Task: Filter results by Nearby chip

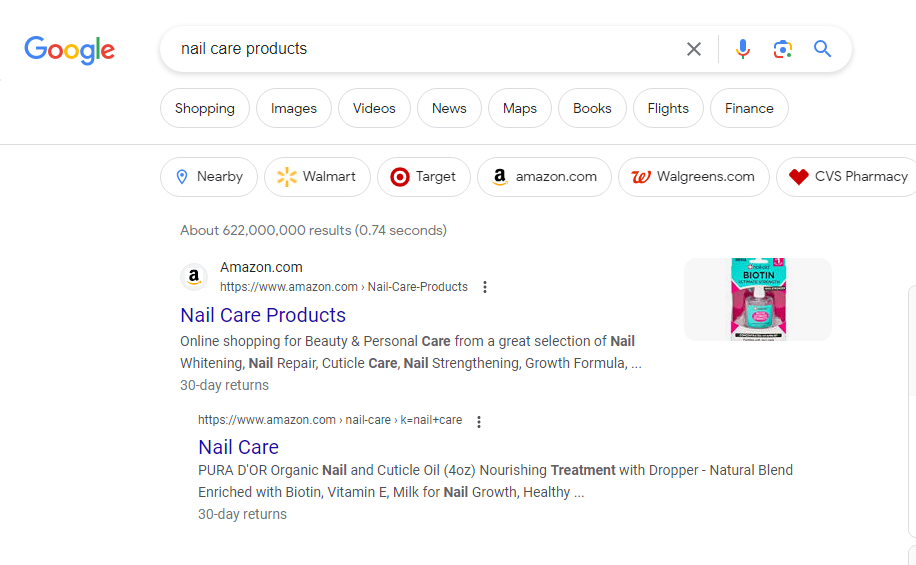Action: [209, 176]
